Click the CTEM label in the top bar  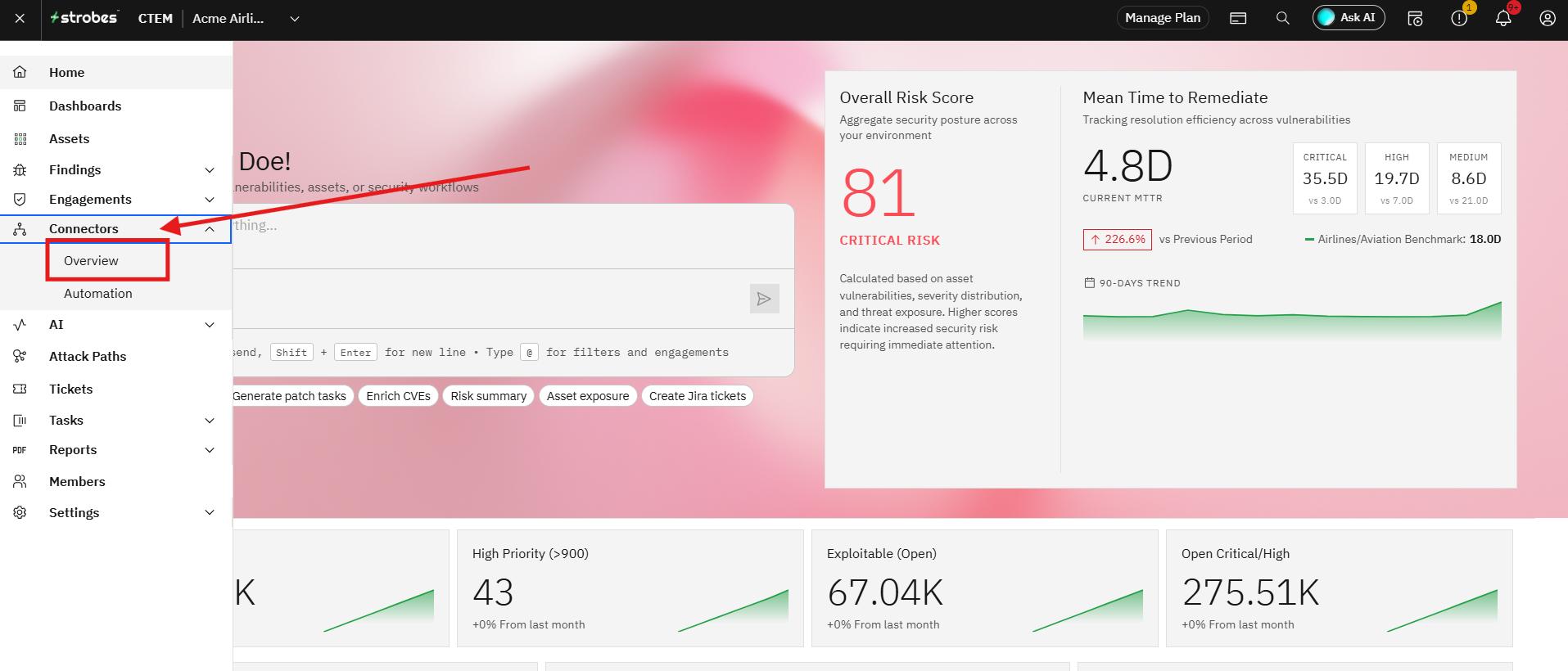click(156, 18)
